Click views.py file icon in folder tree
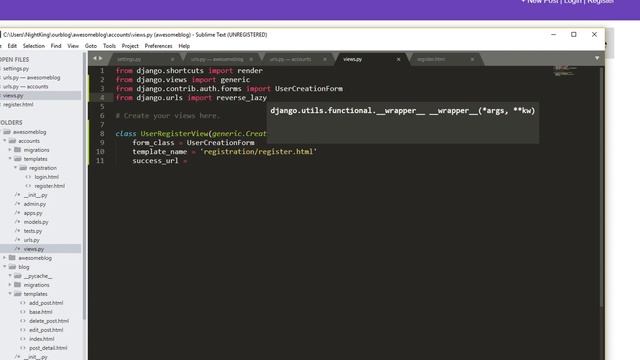The width and height of the screenshot is (640, 360). point(18,249)
